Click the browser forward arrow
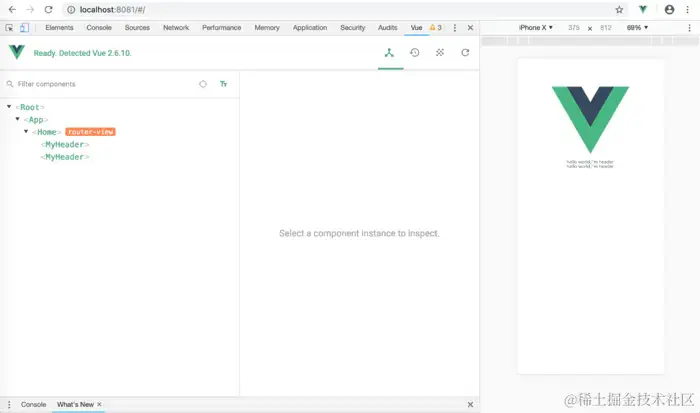 pos(30,9)
